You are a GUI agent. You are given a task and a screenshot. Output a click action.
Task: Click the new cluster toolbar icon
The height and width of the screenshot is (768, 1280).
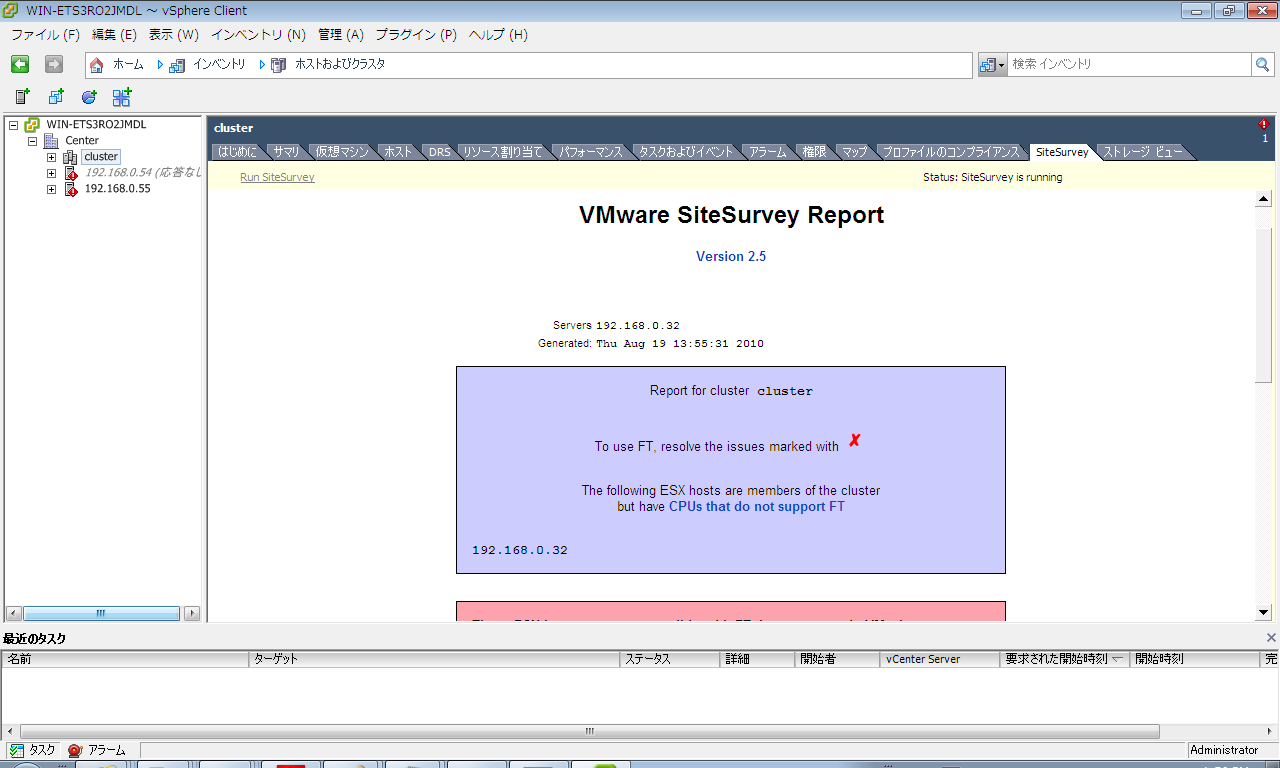tap(122, 97)
